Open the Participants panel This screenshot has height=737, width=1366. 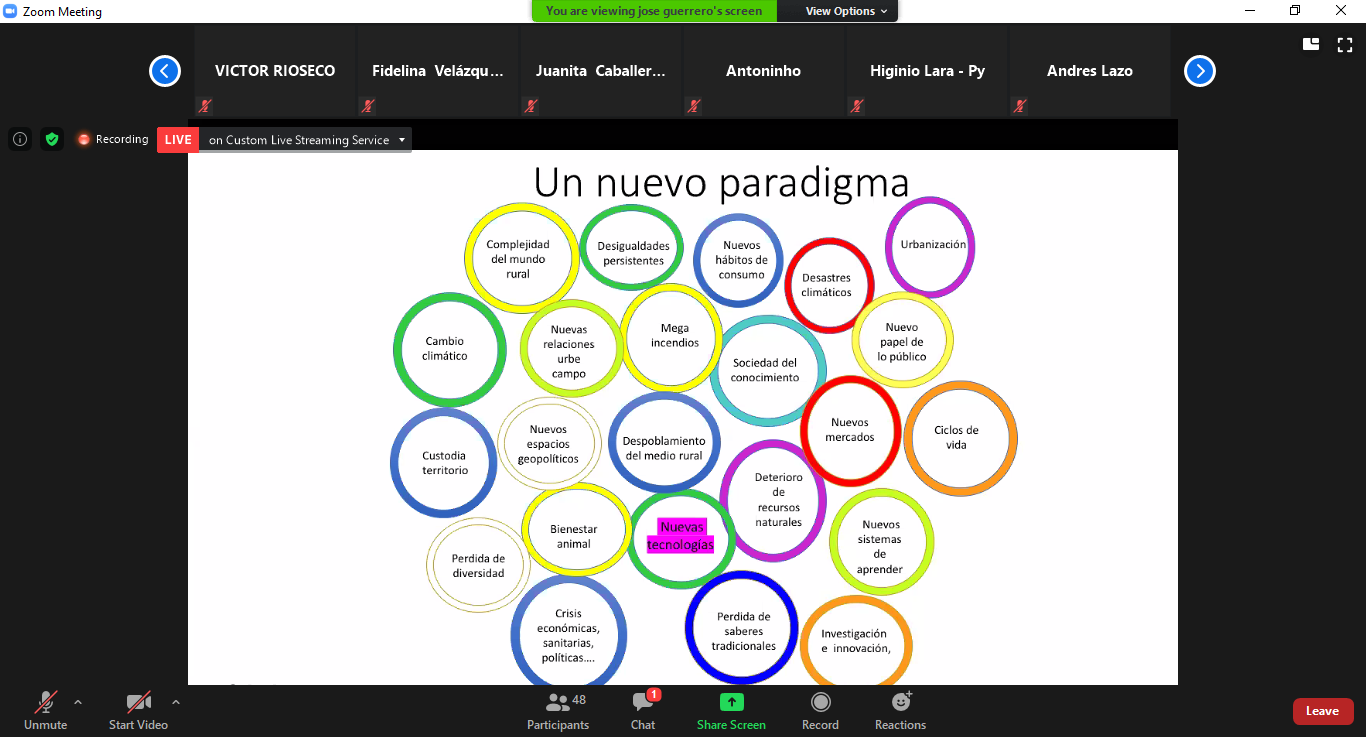pos(558,709)
